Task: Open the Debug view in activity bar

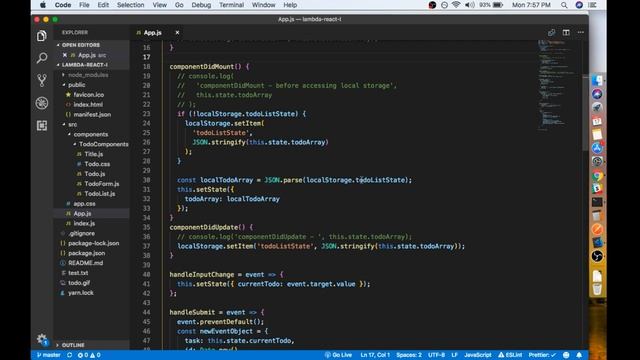Action: coord(42,103)
